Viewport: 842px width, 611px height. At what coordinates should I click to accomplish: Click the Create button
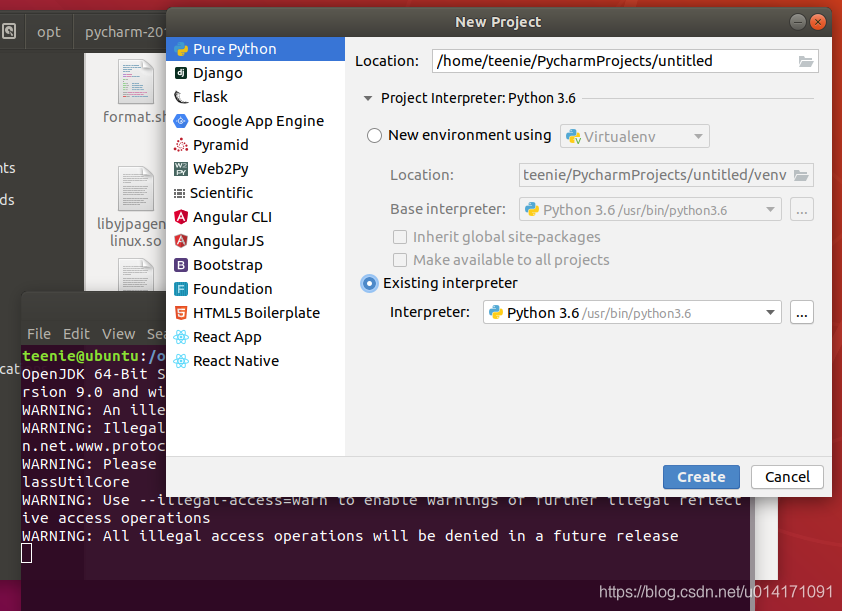[701, 477]
